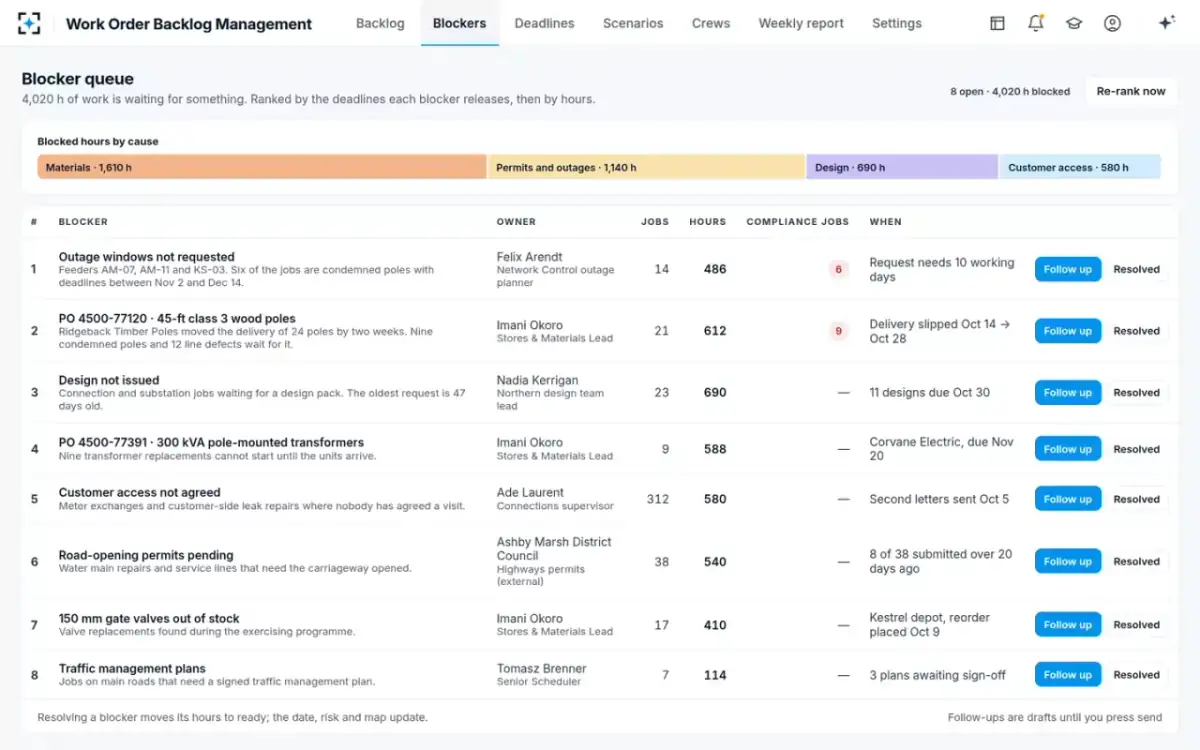
Task: Follow up on 150 mm gate valves
Action: tap(1068, 625)
